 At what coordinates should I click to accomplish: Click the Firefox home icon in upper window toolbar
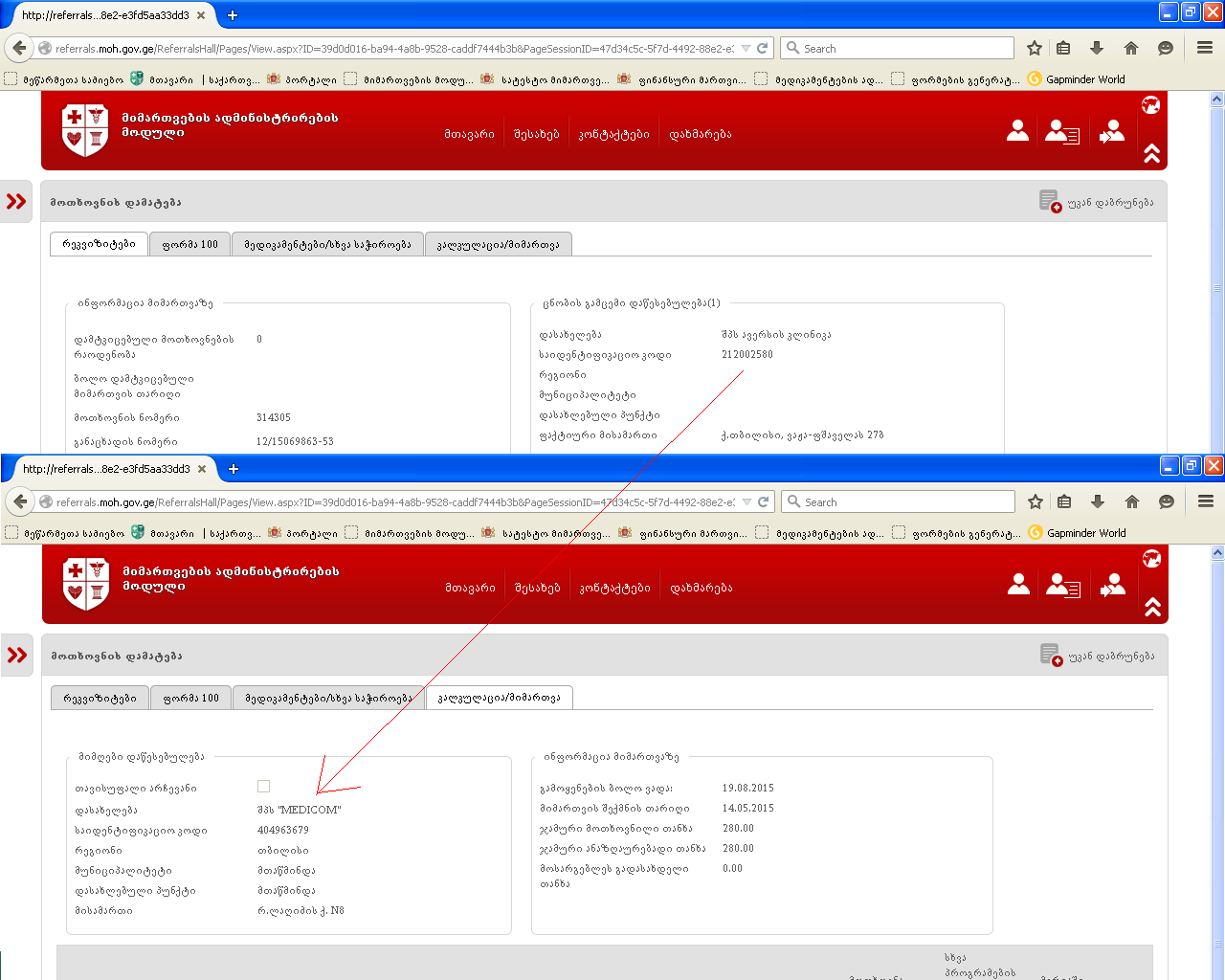click(x=1131, y=49)
